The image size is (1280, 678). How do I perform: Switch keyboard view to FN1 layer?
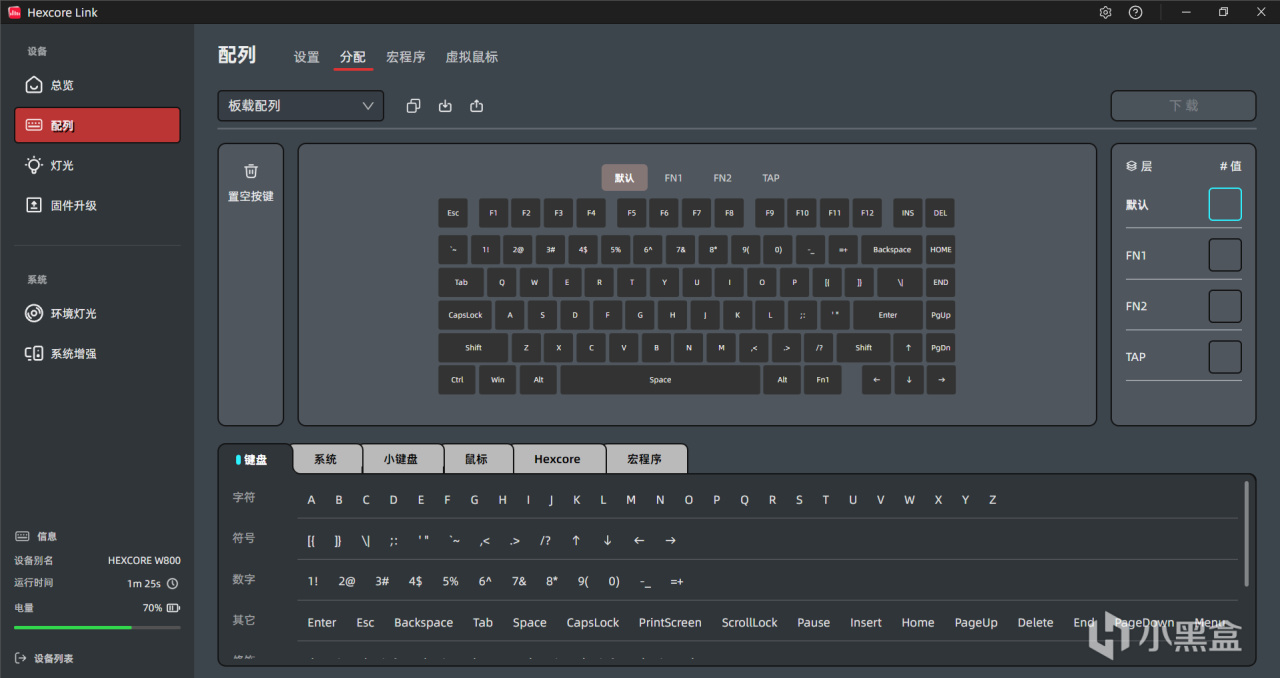click(x=673, y=178)
